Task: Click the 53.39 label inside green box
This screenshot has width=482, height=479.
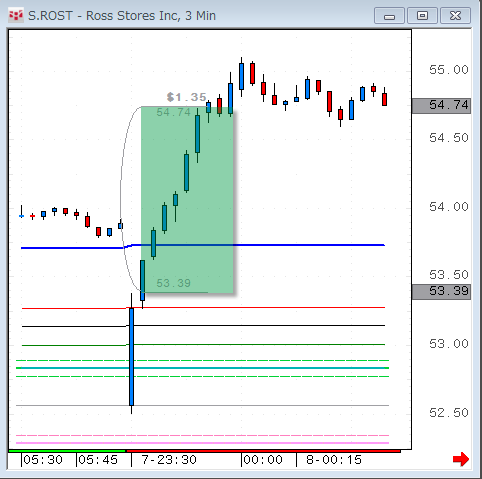Action: [x=174, y=283]
